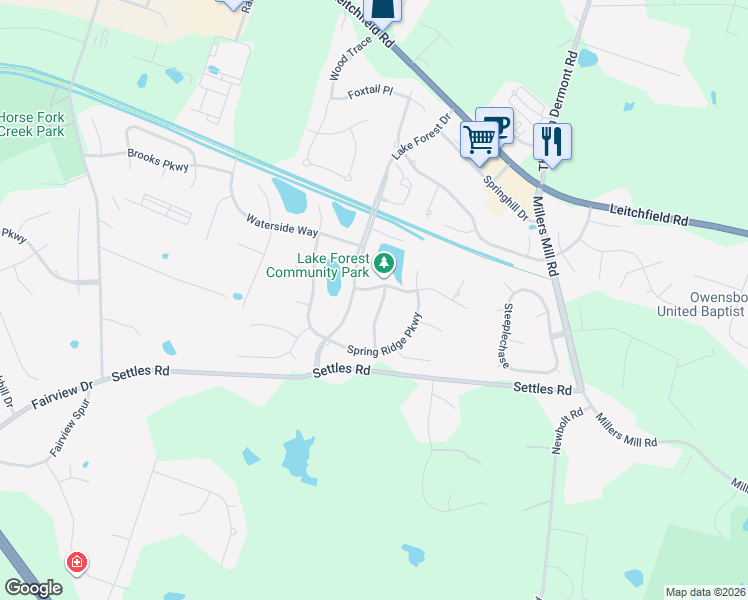Open the Lake Forest Community Park tree pin
The width and height of the screenshot is (748, 600).
tap(384, 264)
